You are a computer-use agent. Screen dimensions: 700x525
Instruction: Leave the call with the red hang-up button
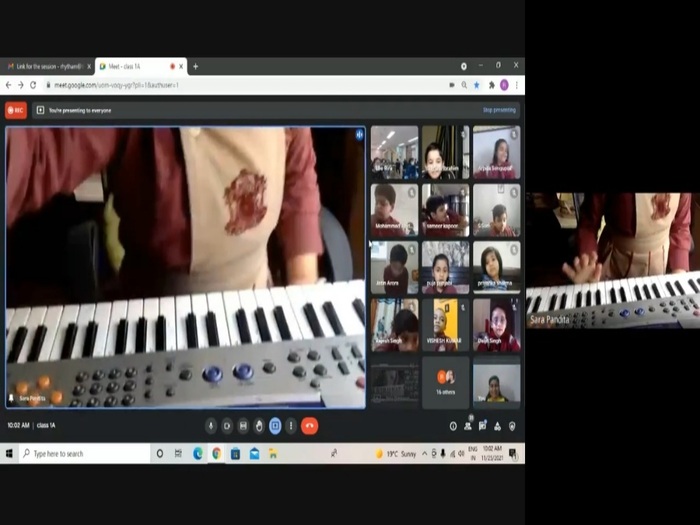[x=309, y=426]
